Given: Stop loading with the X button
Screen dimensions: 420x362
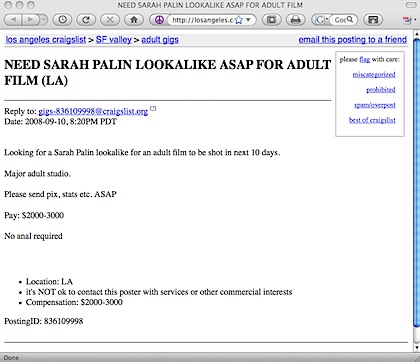Looking at the screenshot, I should click(110, 20).
